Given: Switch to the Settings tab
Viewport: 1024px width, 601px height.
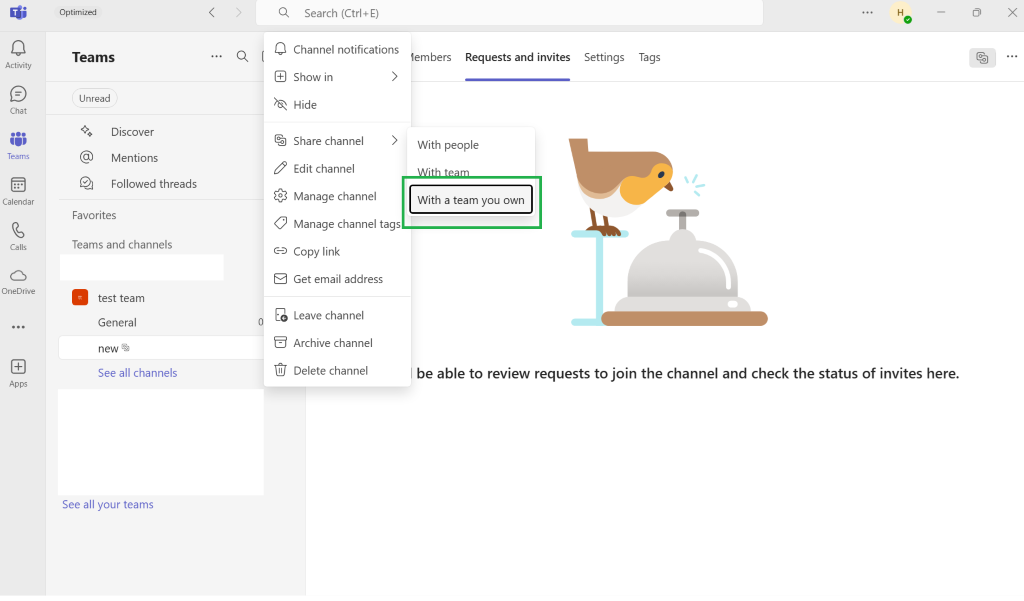Looking at the screenshot, I should click(x=604, y=57).
